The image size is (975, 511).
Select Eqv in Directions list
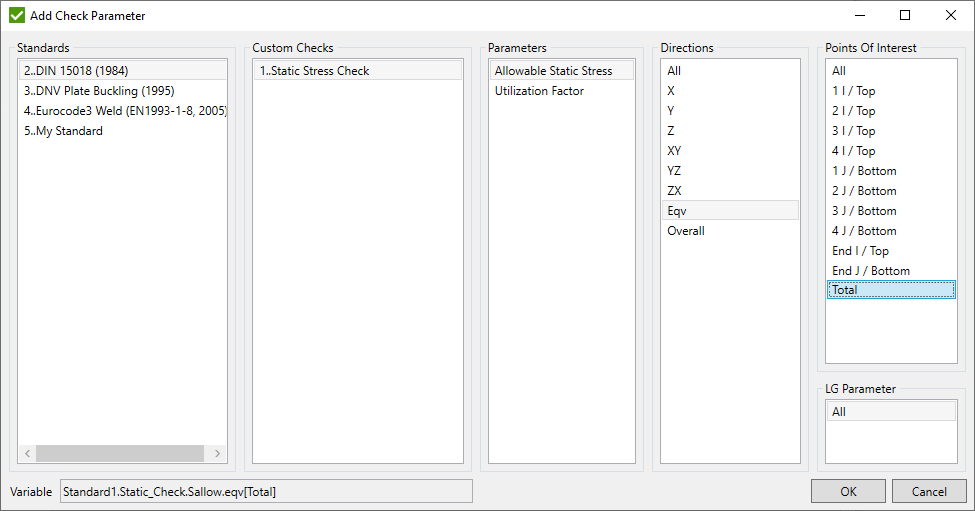[677, 211]
